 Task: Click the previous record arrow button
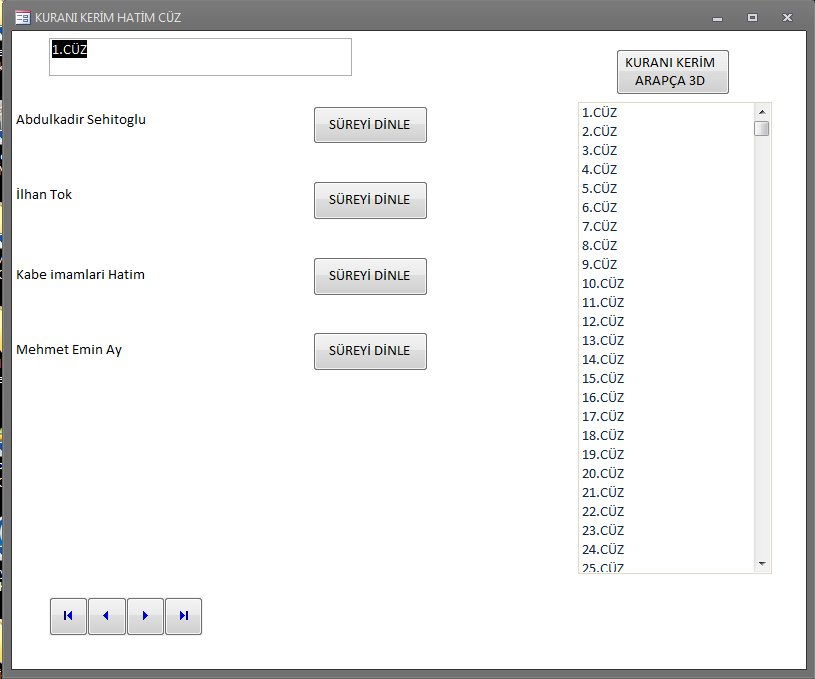[106, 616]
